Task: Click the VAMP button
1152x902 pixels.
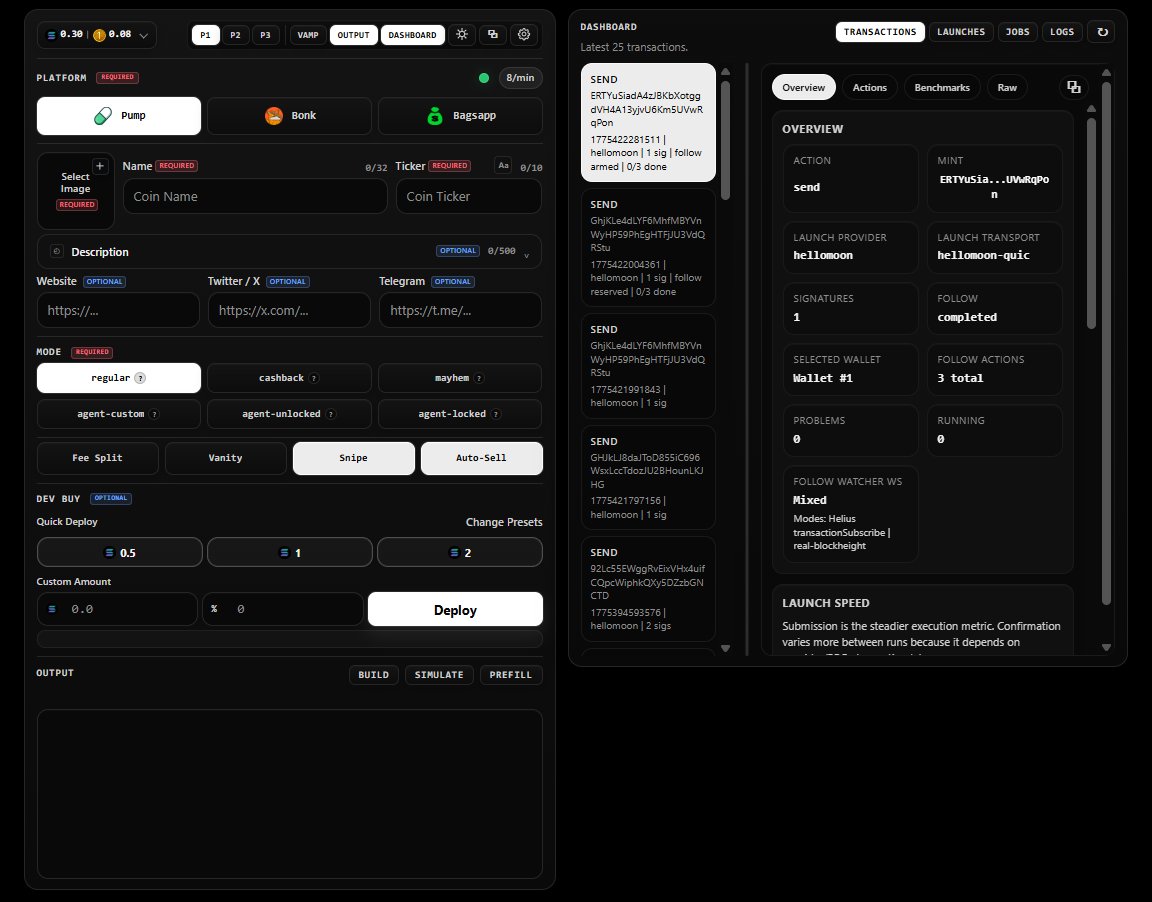Action: (x=308, y=35)
